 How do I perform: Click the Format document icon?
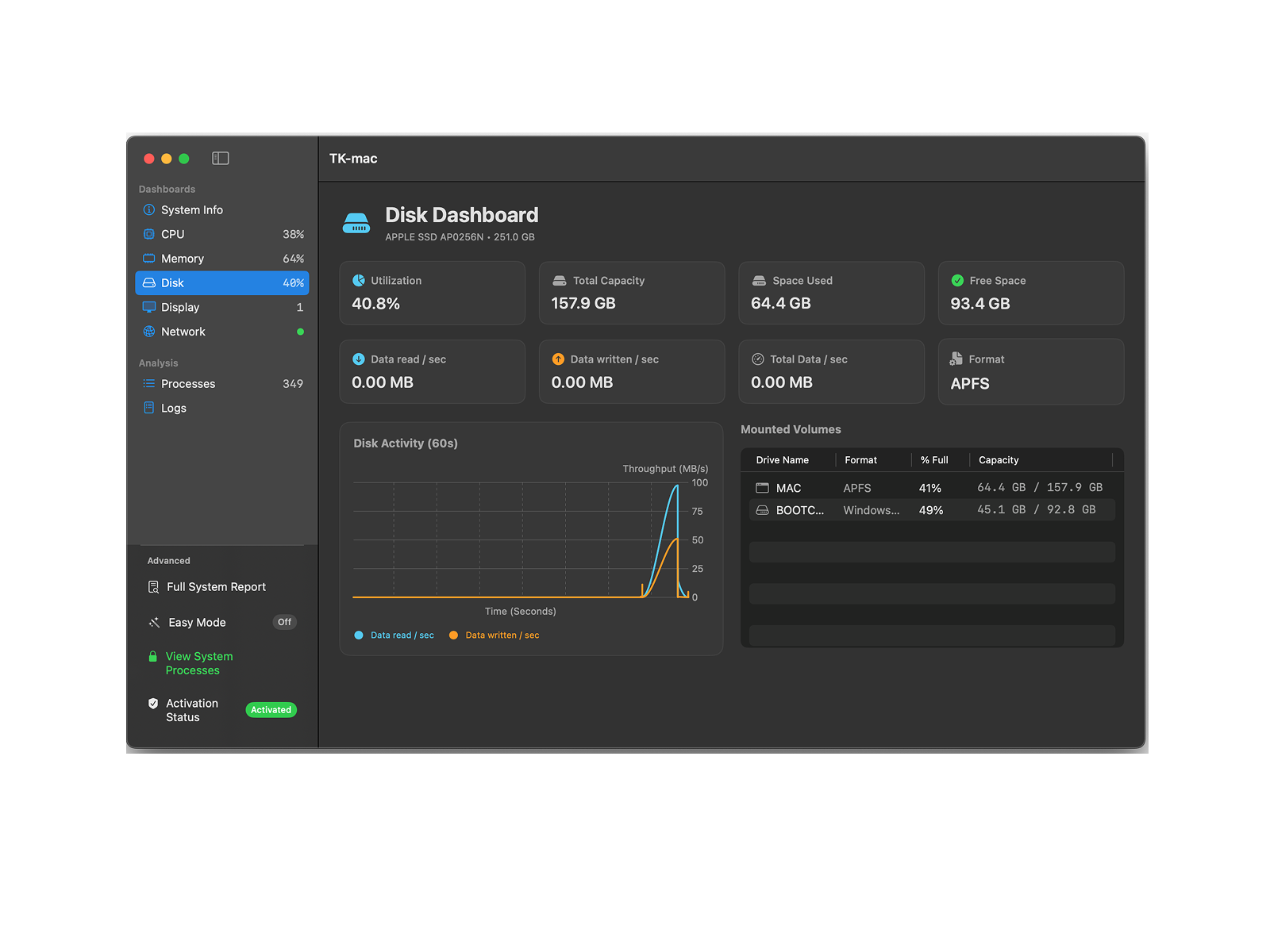pyautogui.click(x=956, y=359)
